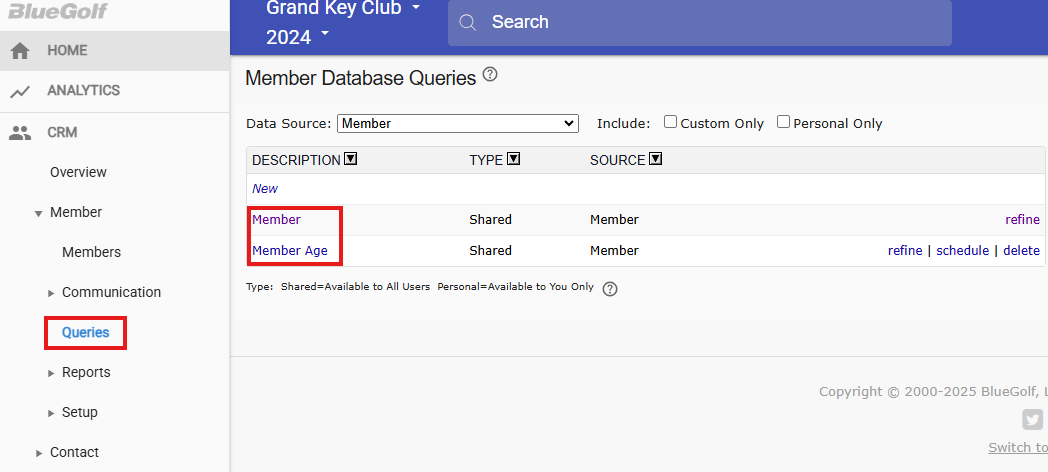The width and height of the screenshot is (1048, 472).
Task: Open the Grand Key Club selector
Action: [x=344, y=8]
